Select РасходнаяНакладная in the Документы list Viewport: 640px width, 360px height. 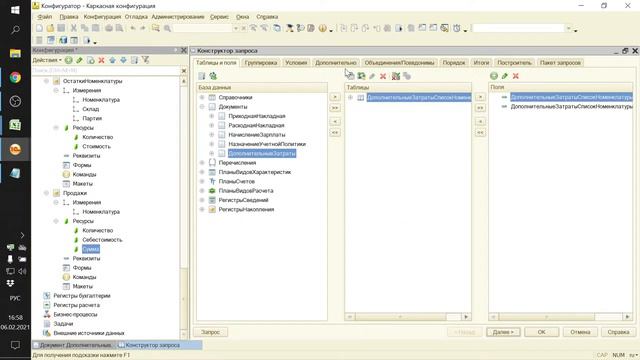pos(256,126)
